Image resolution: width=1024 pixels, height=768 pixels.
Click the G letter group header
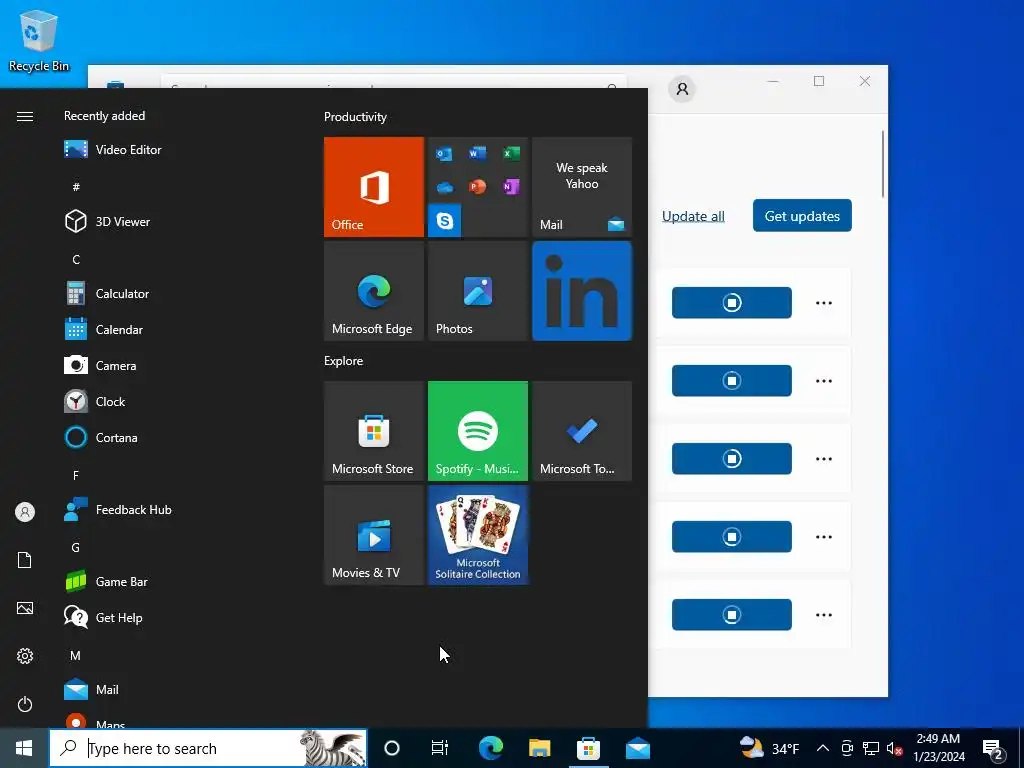[76, 547]
